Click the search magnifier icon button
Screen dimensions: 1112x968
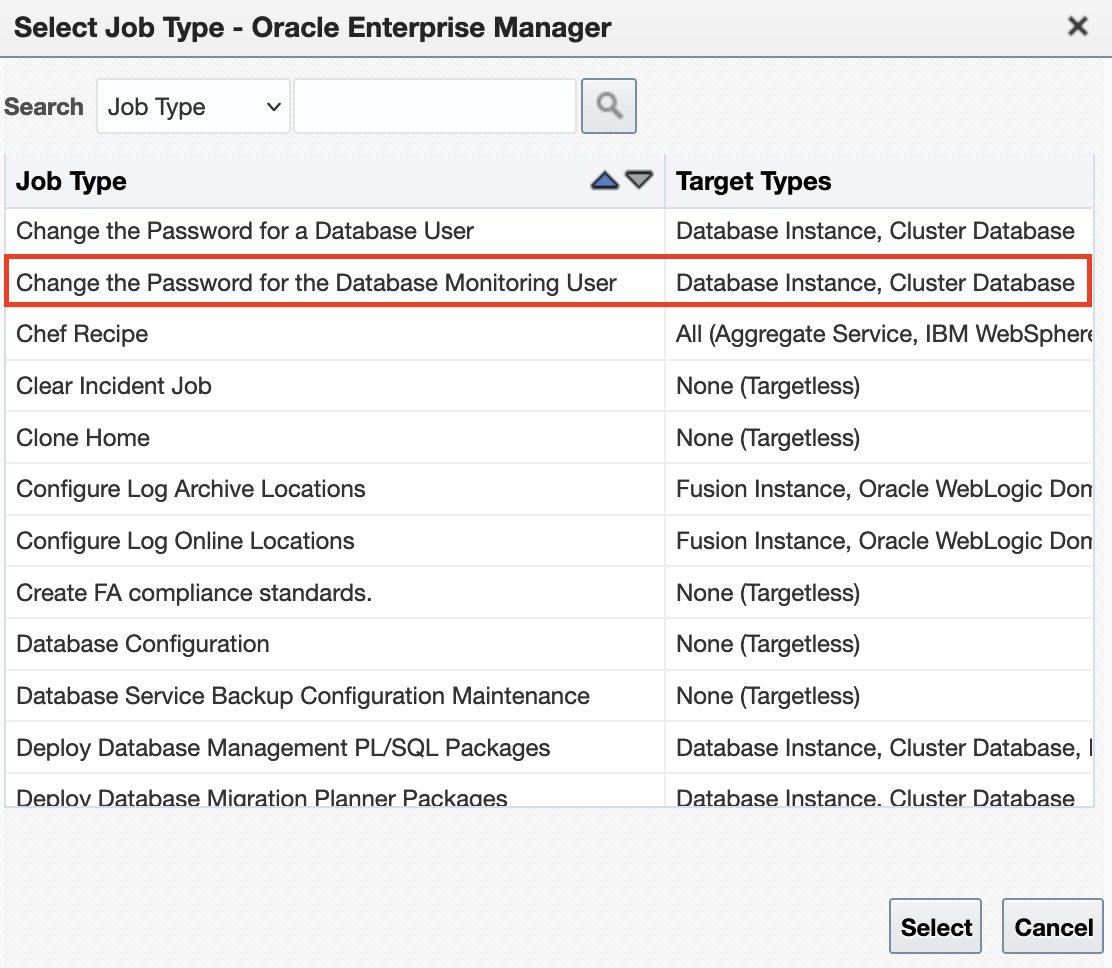608,106
